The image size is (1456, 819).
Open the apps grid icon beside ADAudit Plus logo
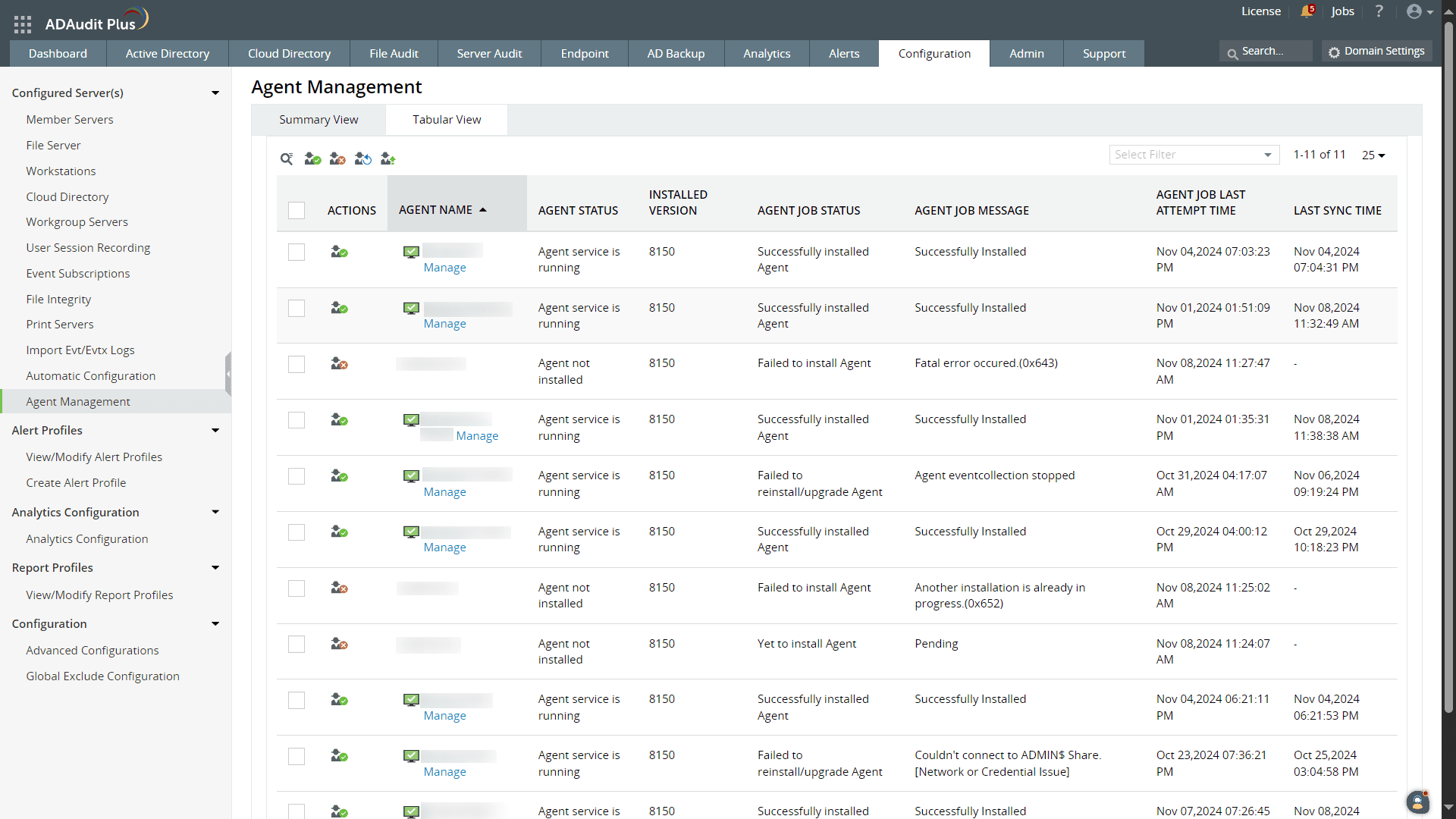(x=22, y=24)
